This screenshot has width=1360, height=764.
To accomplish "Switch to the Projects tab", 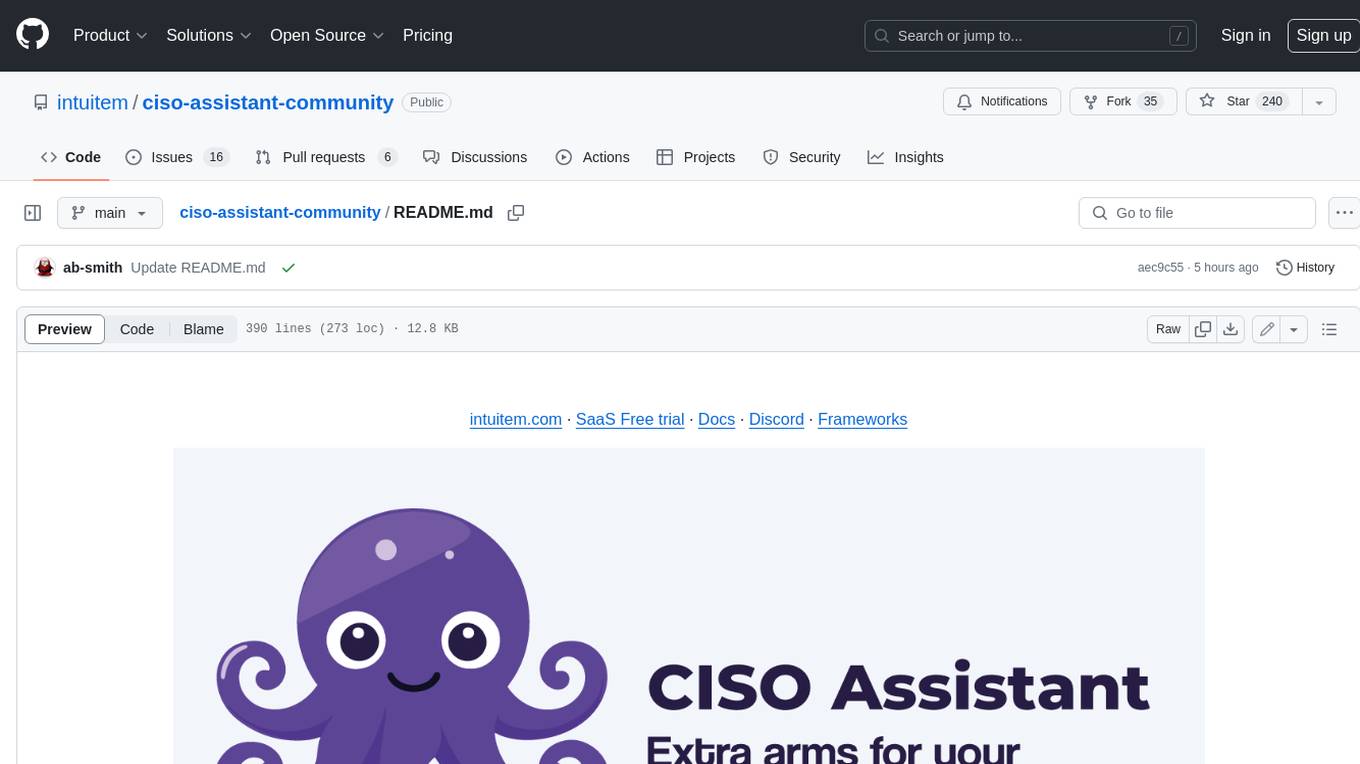I will point(696,157).
